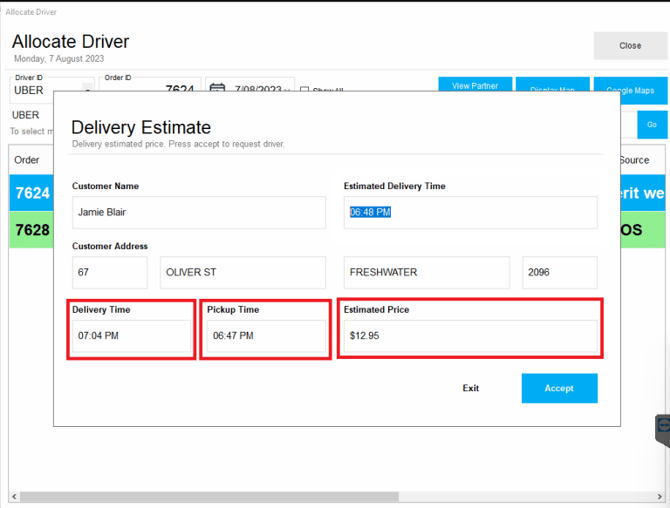Click the postcode field showing 2096

click(559, 272)
